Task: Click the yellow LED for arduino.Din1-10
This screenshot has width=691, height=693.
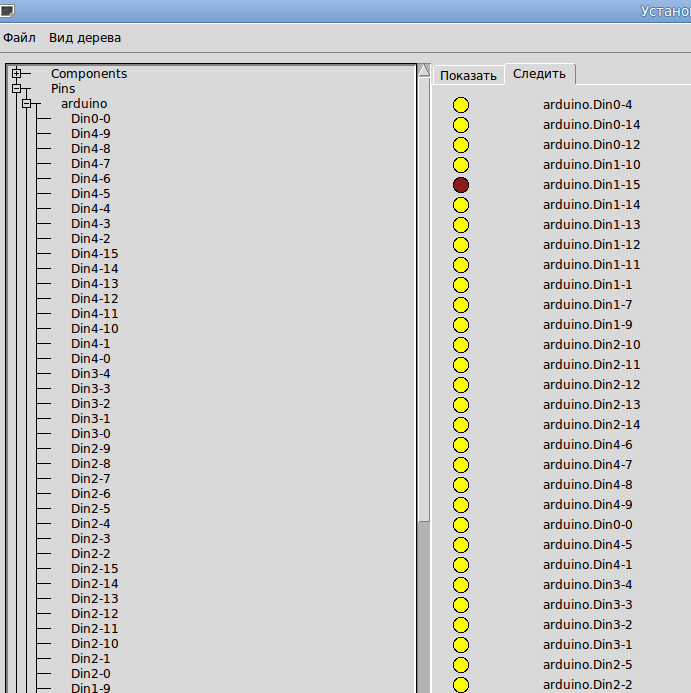Action: (x=461, y=165)
